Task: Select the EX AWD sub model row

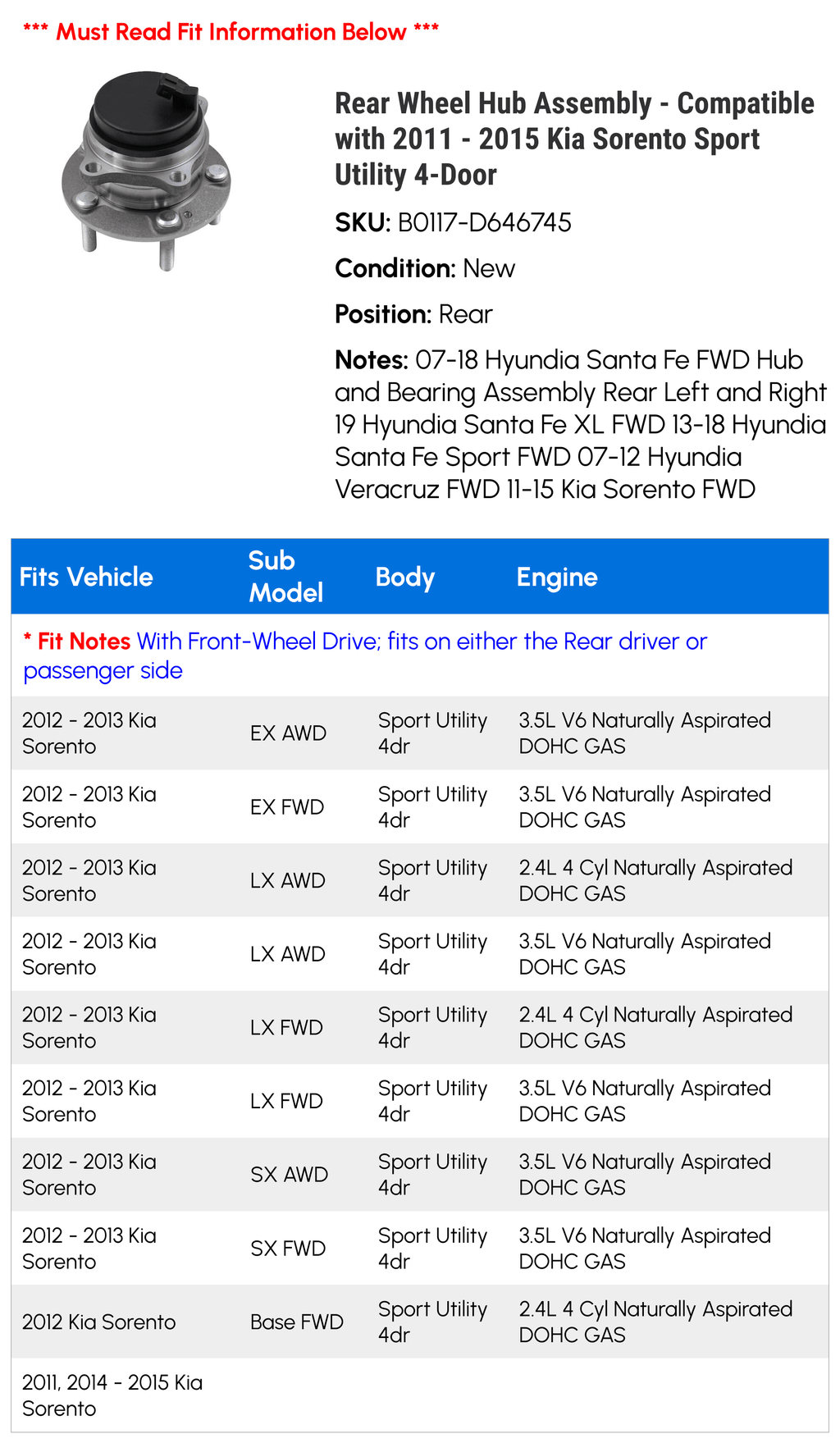Action: click(x=420, y=733)
